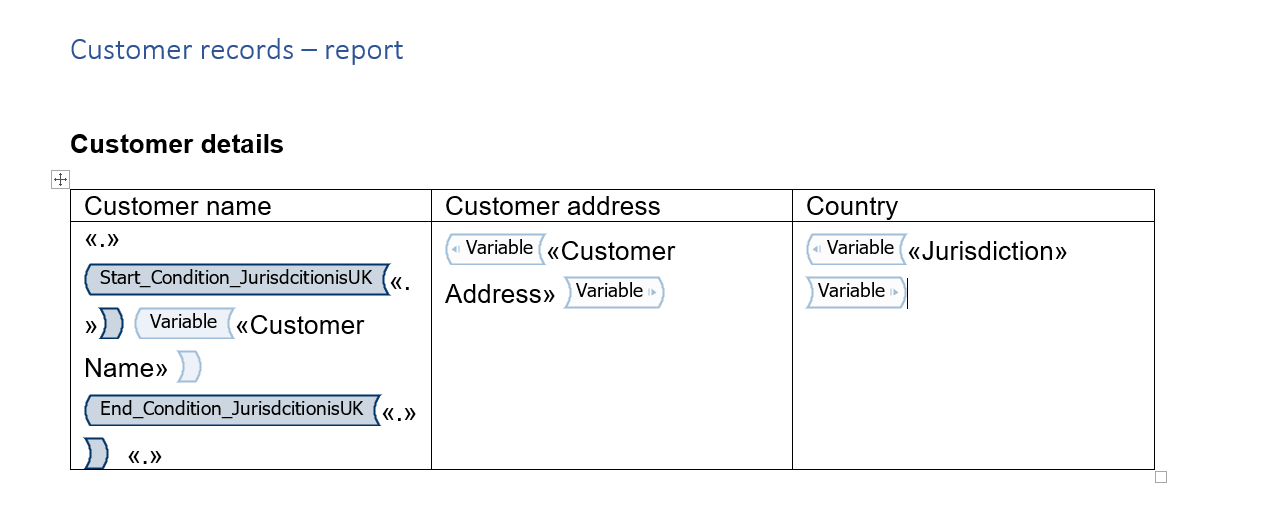Click the Variable opening tag before «Customer Name»
1278x522 pixels.
(x=184, y=323)
